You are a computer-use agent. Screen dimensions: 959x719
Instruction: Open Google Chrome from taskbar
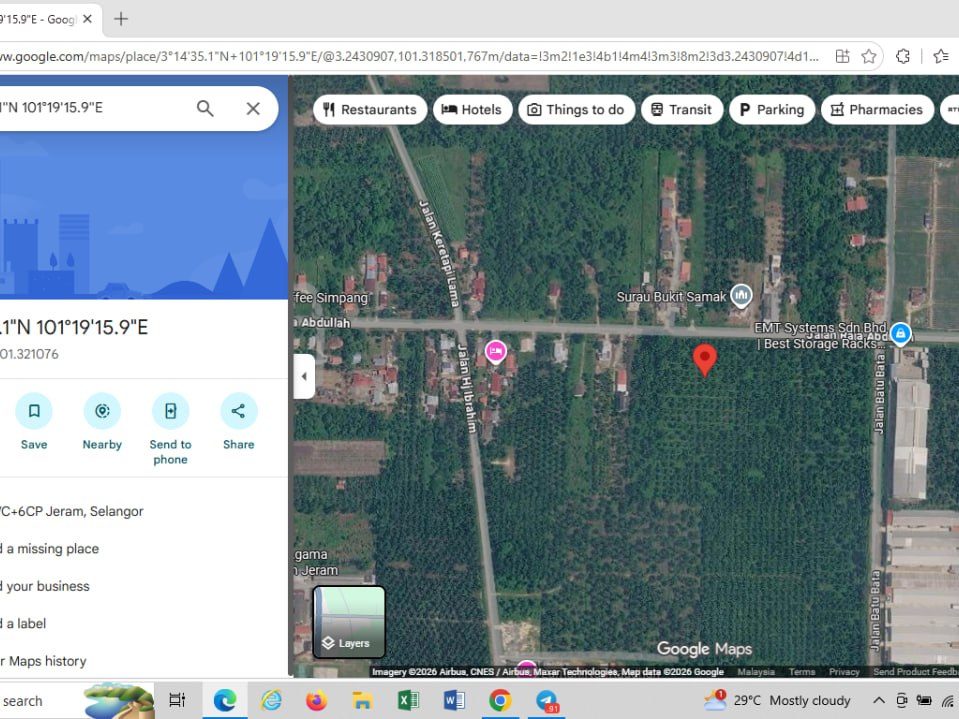tap(500, 700)
